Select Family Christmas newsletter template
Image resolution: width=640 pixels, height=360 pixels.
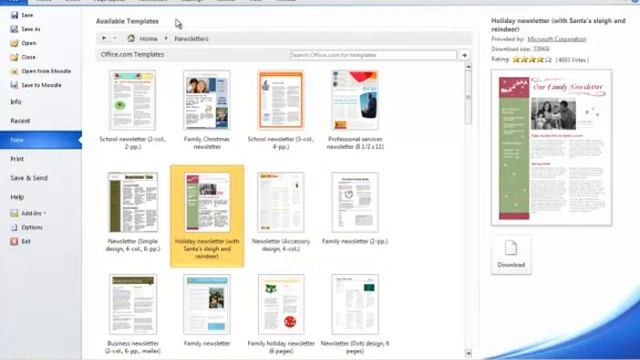[x=207, y=110]
